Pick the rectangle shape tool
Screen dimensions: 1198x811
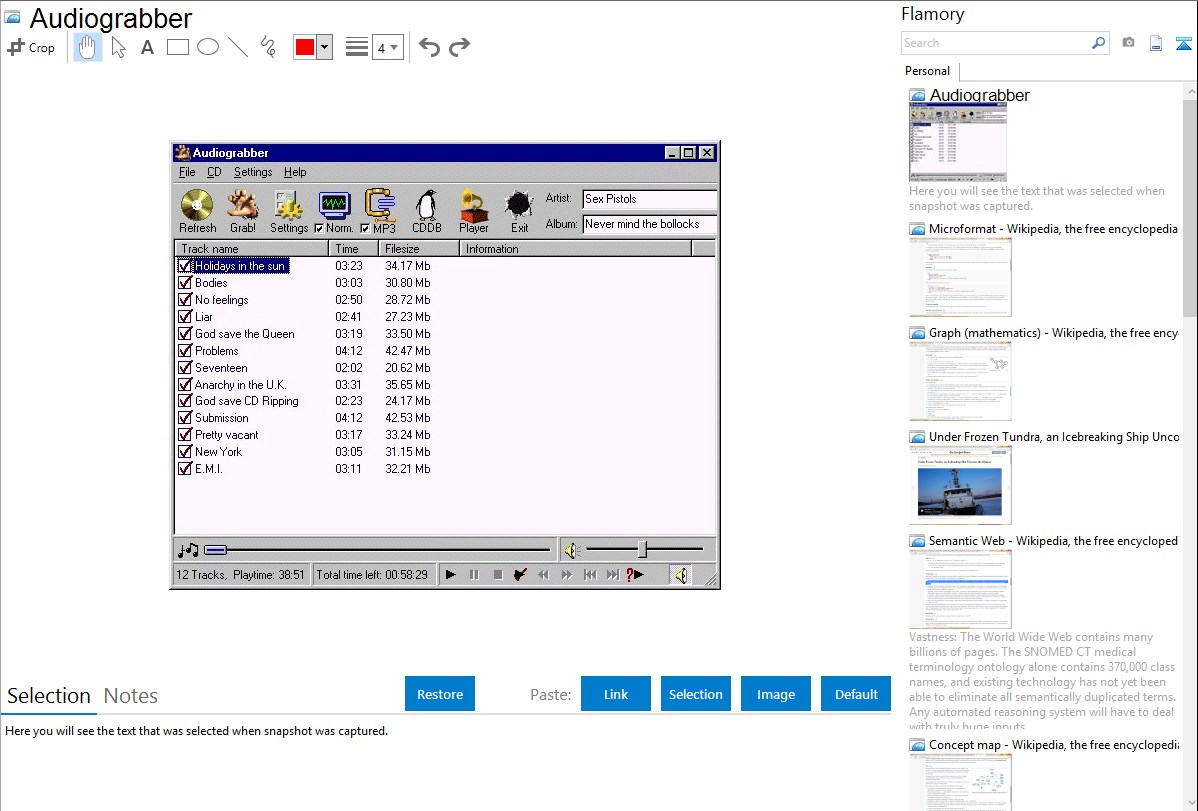coord(178,47)
